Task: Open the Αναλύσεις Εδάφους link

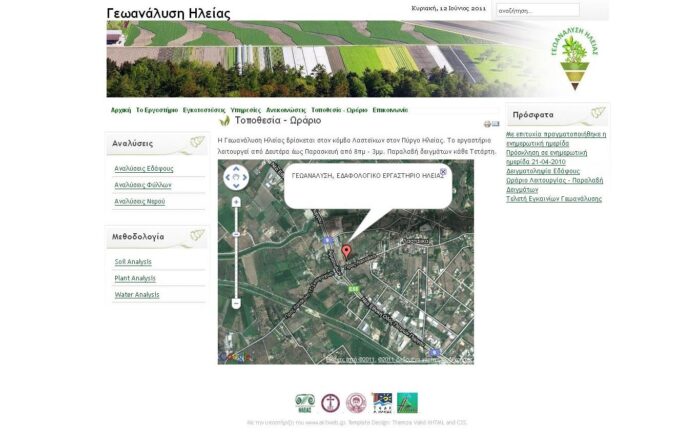Action: [x=144, y=169]
